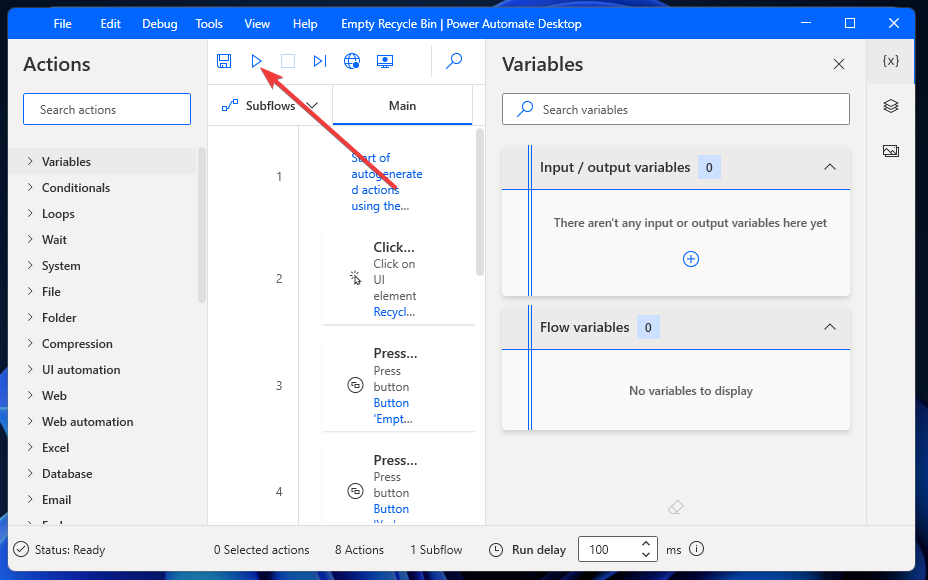Click the Run delay info icon
This screenshot has width=928, height=580.
pos(697,549)
